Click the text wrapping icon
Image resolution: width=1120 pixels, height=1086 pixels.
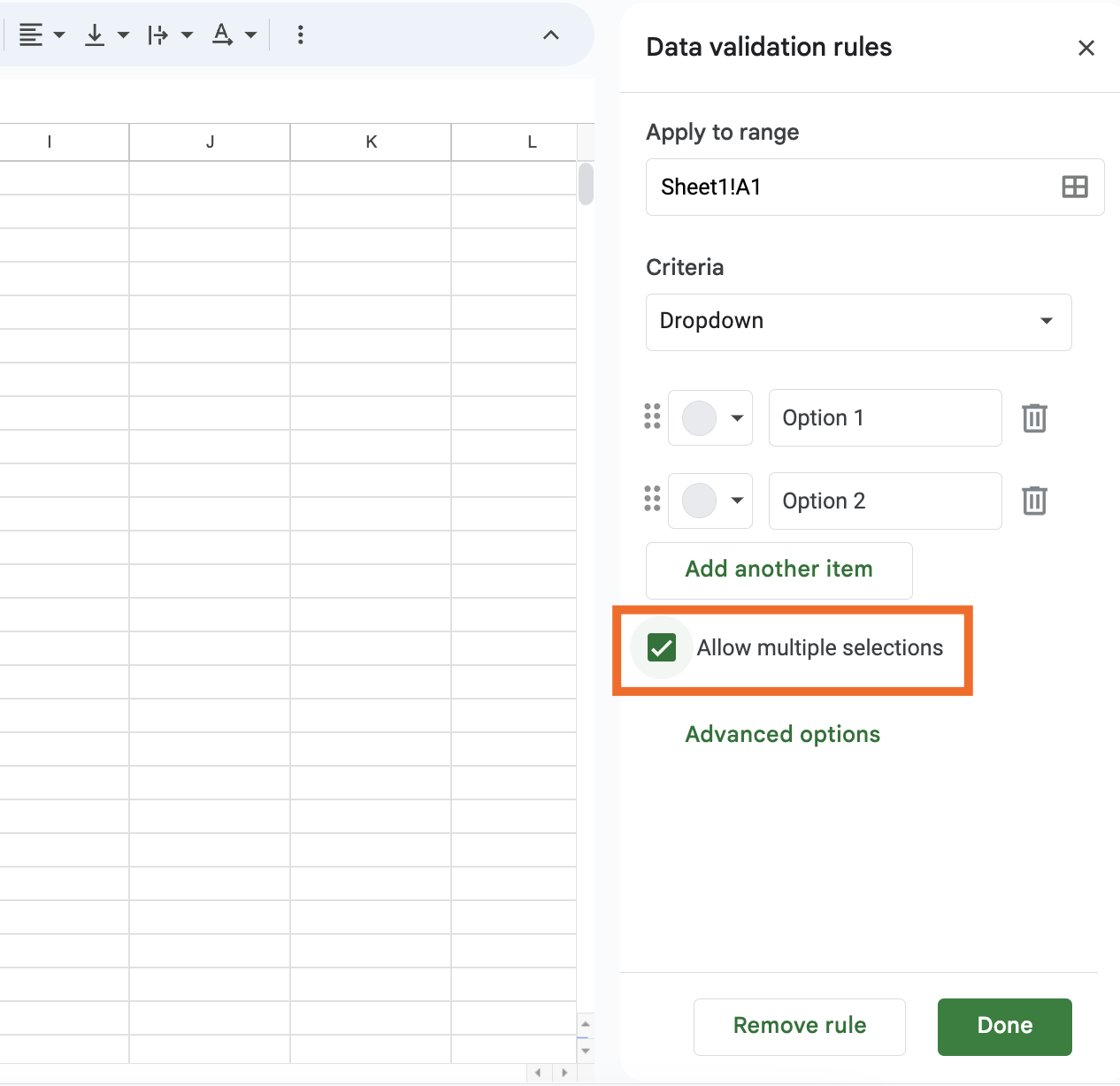pyautogui.click(x=158, y=35)
